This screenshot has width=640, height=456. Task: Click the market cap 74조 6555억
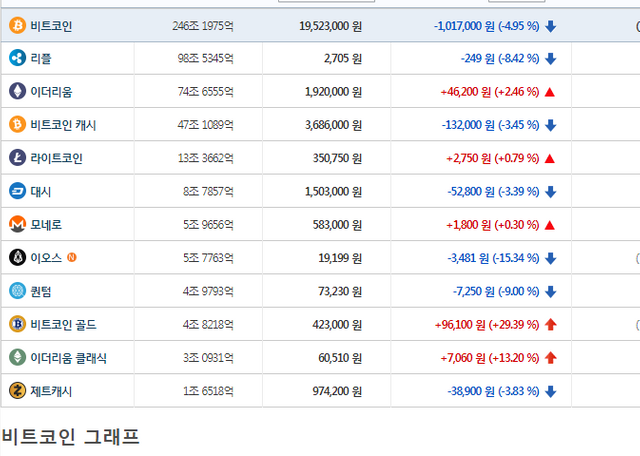pyautogui.click(x=205, y=92)
